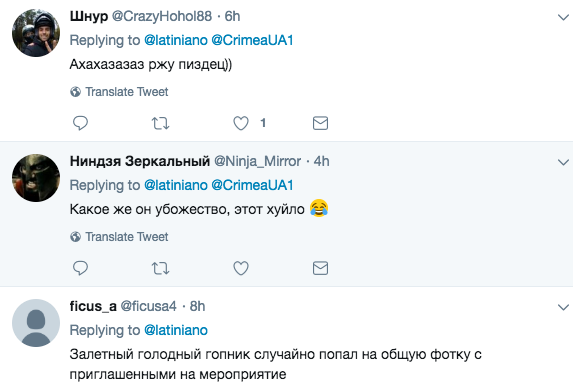
Task: Reply to the Ниндзя Зеркальный tweet
Action: point(80,268)
